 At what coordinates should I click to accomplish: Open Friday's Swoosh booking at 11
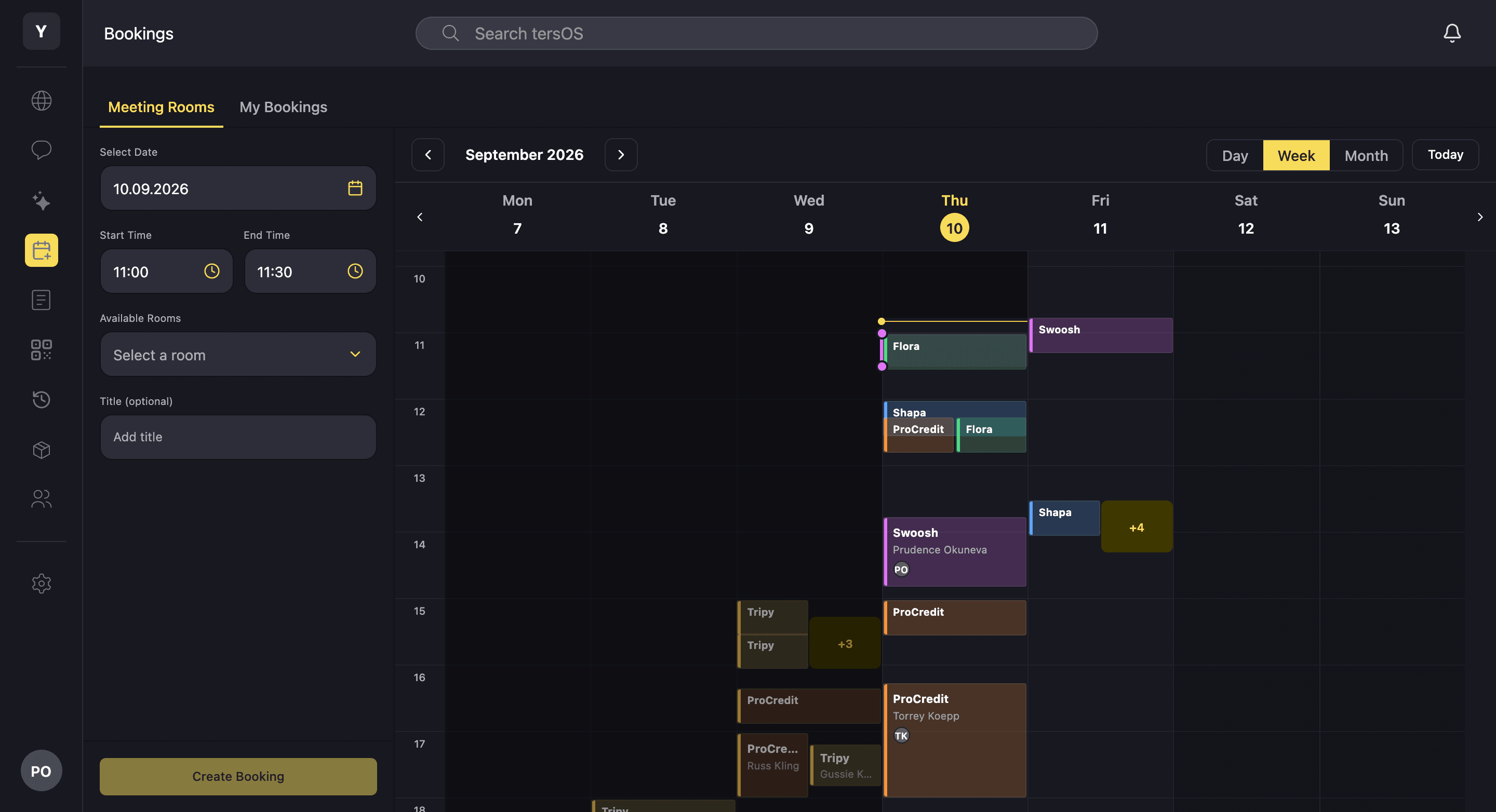point(1101,335)
